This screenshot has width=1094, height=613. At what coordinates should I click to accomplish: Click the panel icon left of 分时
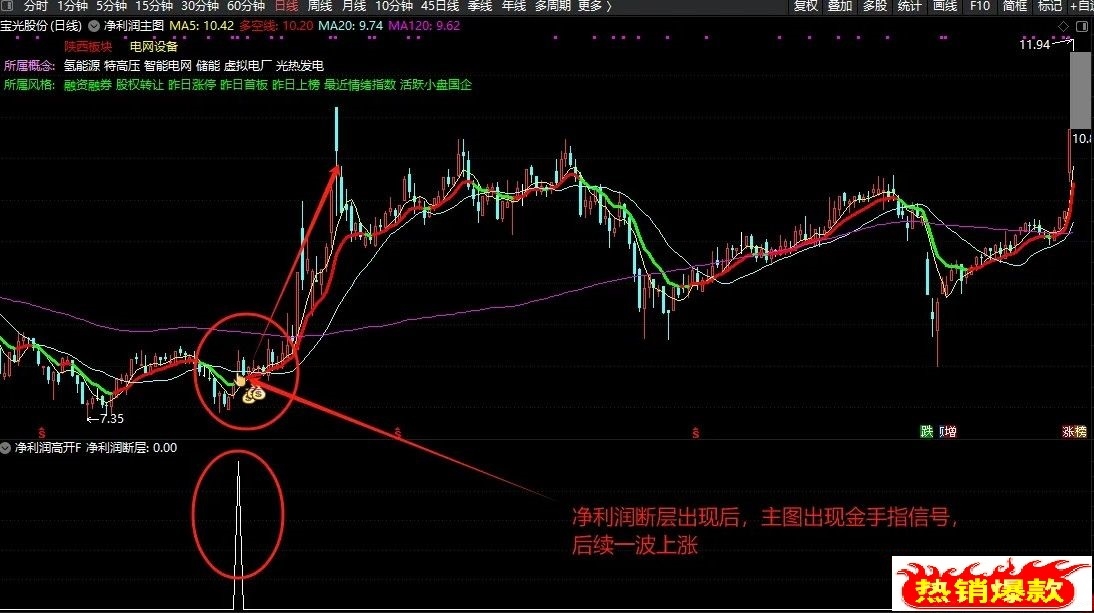pos(8,6)
